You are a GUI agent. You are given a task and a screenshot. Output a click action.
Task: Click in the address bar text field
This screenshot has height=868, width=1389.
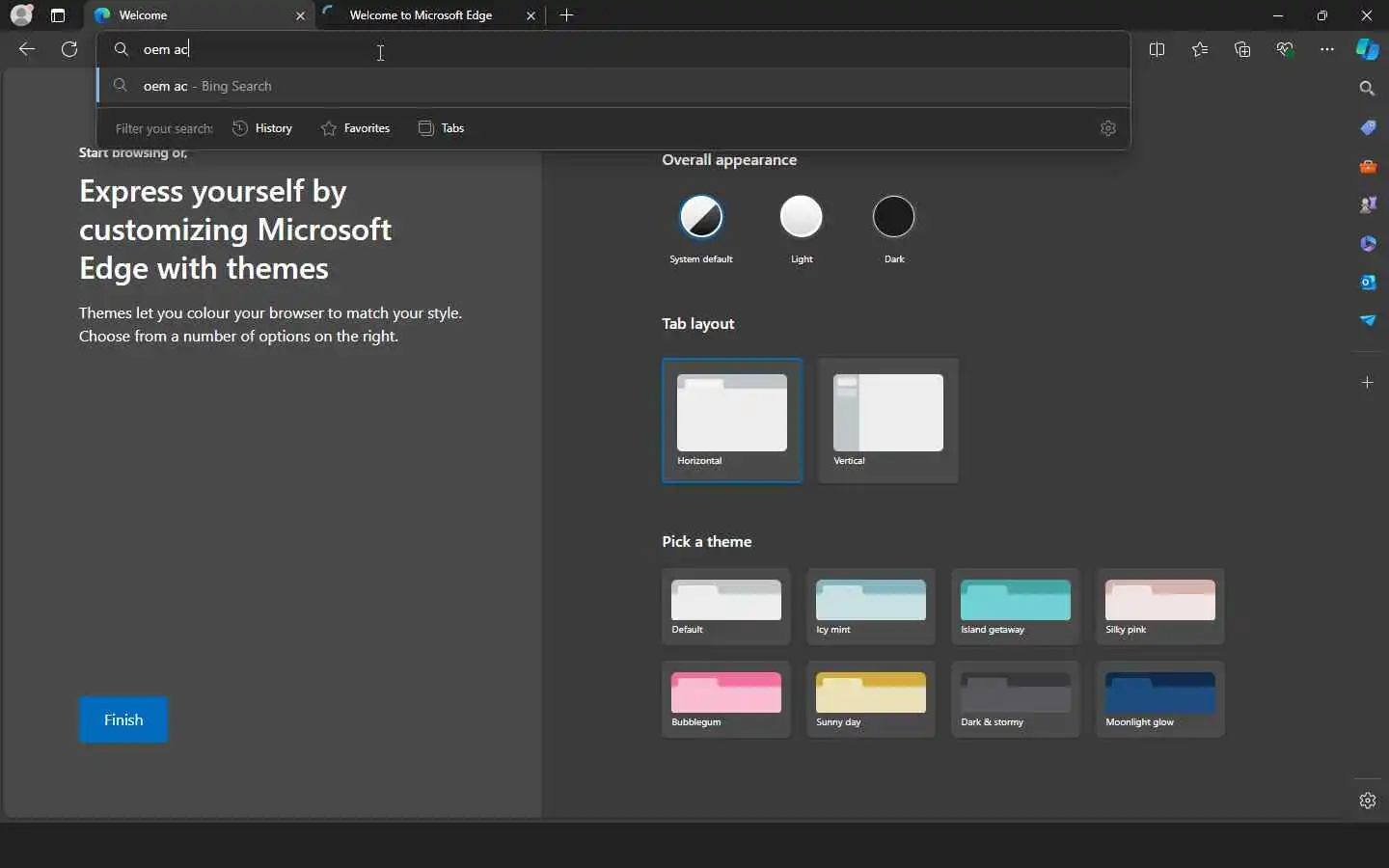pos(613,49)
